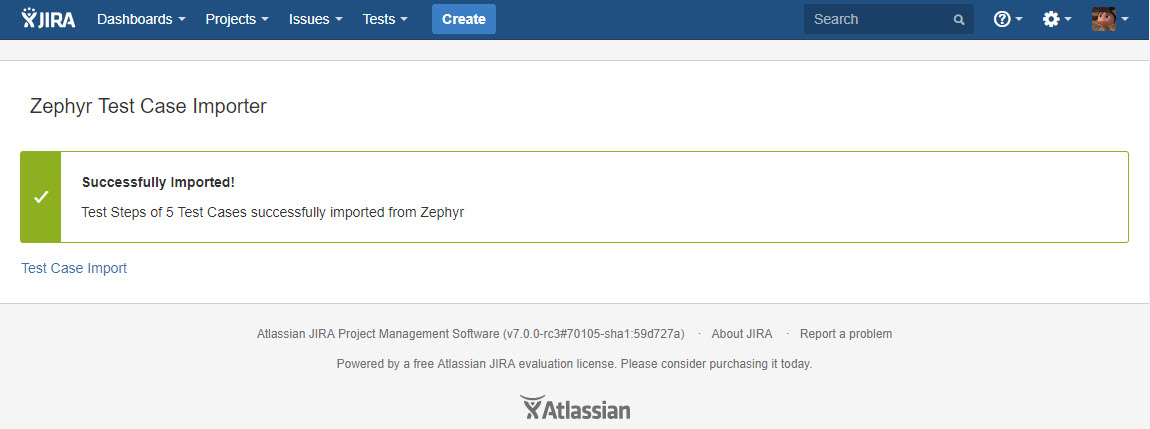Image resolution: width=1150 pixels, height=429 pixels.
Task: Follow the Test Case Import link
Action: [74, 268]
